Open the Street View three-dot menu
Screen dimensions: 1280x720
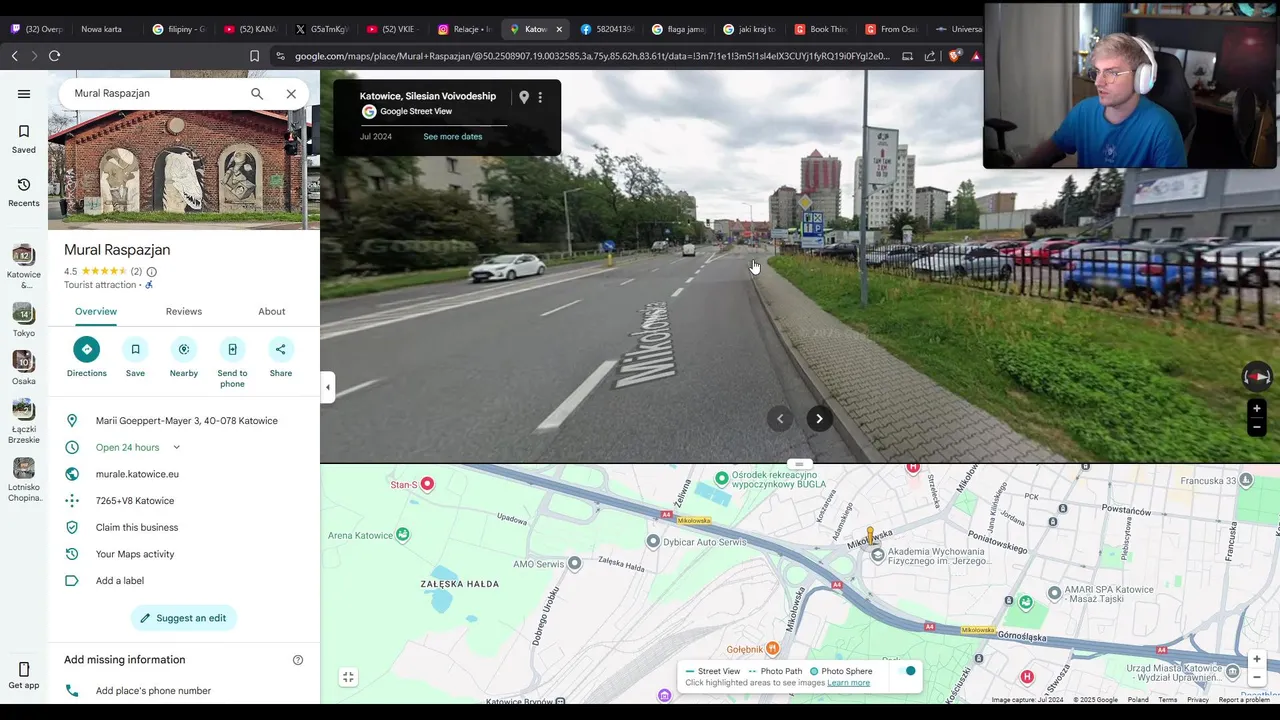point(540,97)
